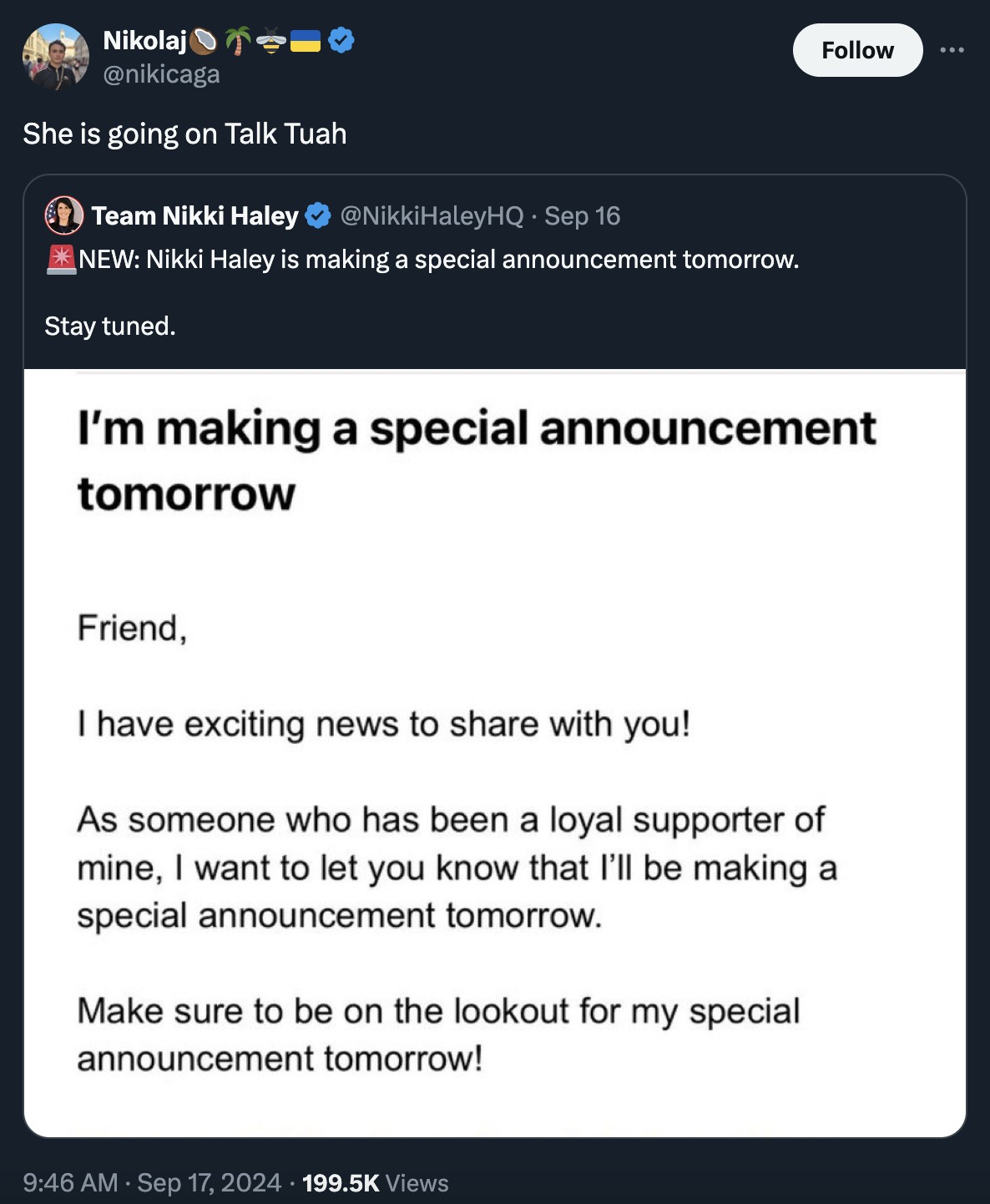
Task: Click the 9:46 AM Sep 17, 2024 timestamp
Action: 152,1182
